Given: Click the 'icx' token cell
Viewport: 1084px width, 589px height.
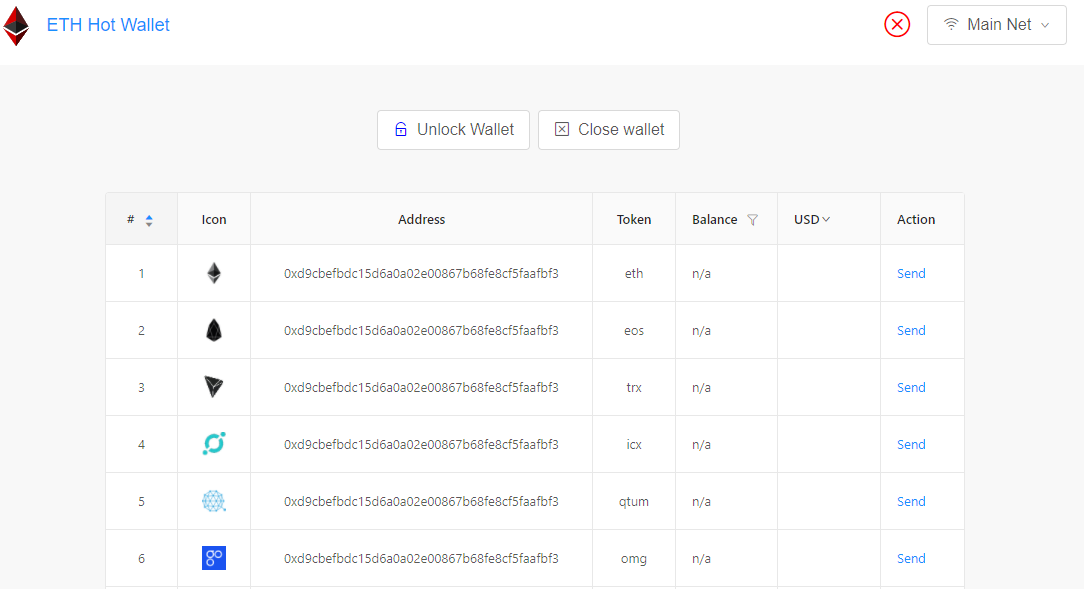Looking at the screenshot, I should 634,445.
